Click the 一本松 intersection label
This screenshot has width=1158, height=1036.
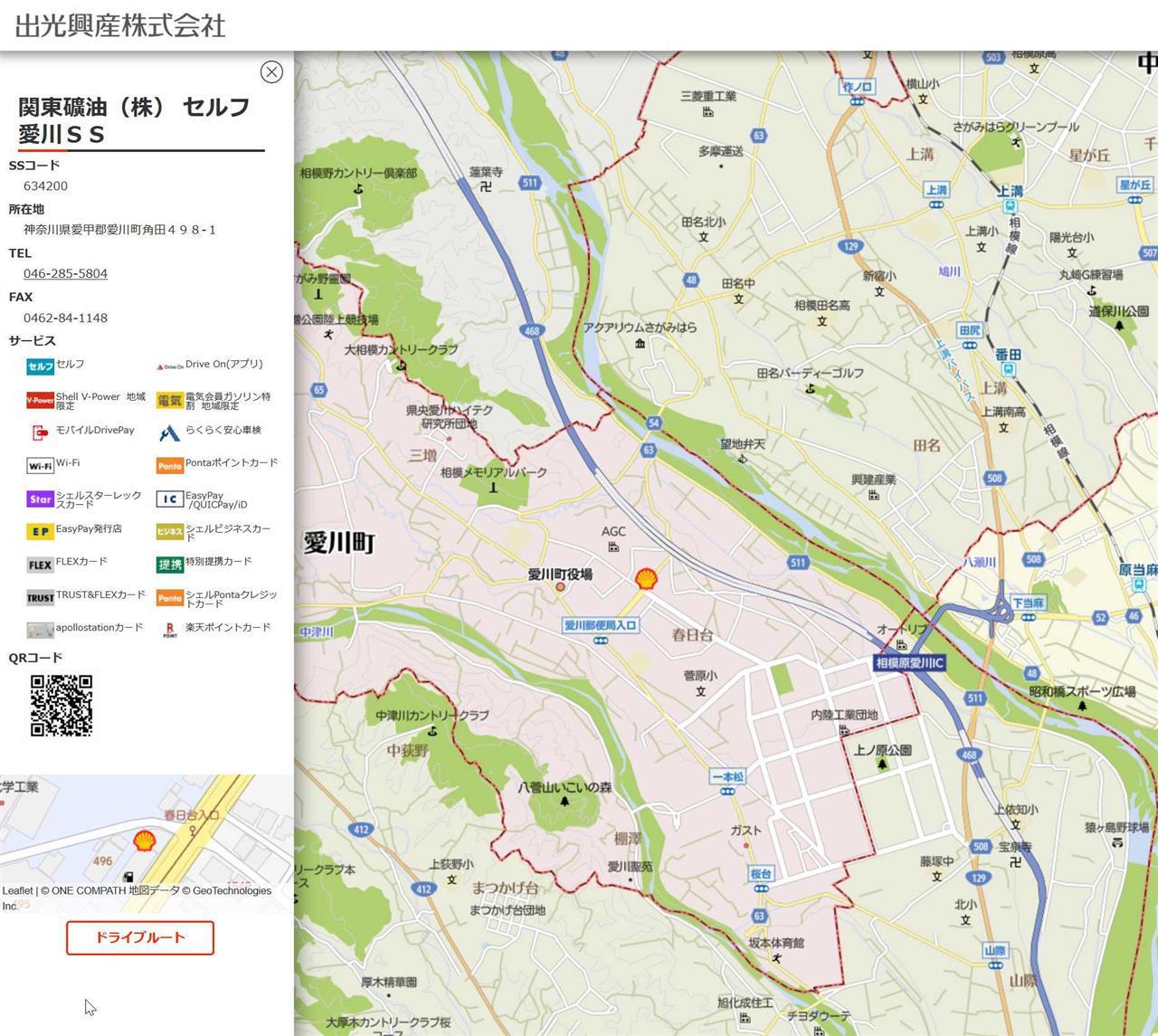pos(727,777)
